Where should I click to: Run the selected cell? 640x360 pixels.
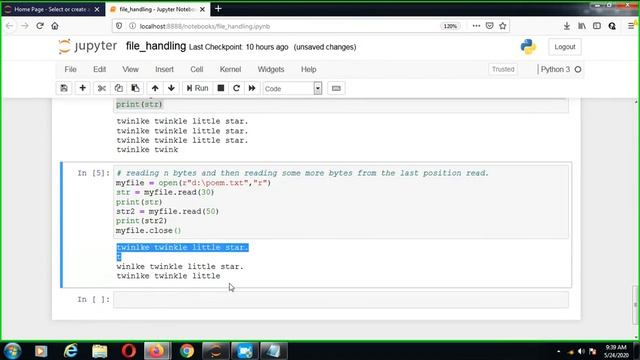coord(198,88)
